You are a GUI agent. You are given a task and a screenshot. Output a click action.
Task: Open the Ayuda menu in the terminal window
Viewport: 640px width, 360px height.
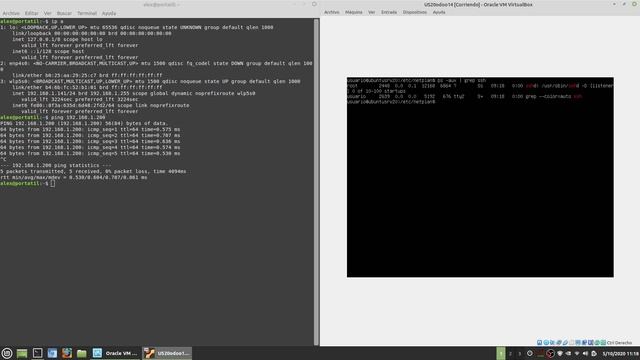coord(109,13)
